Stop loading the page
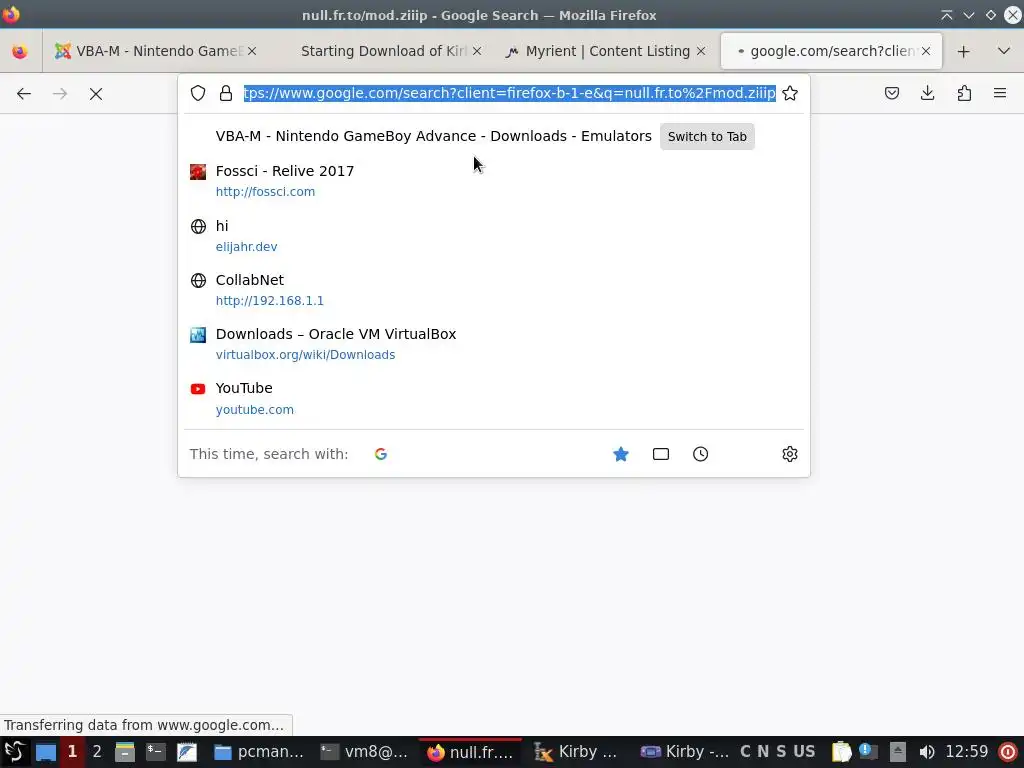 [96, 93]
